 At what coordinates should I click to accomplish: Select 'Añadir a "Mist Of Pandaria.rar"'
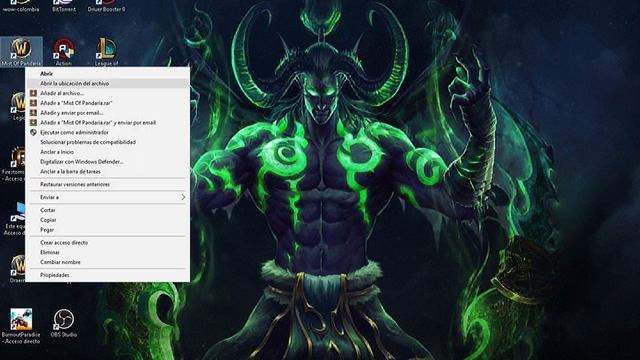(108, 103)
